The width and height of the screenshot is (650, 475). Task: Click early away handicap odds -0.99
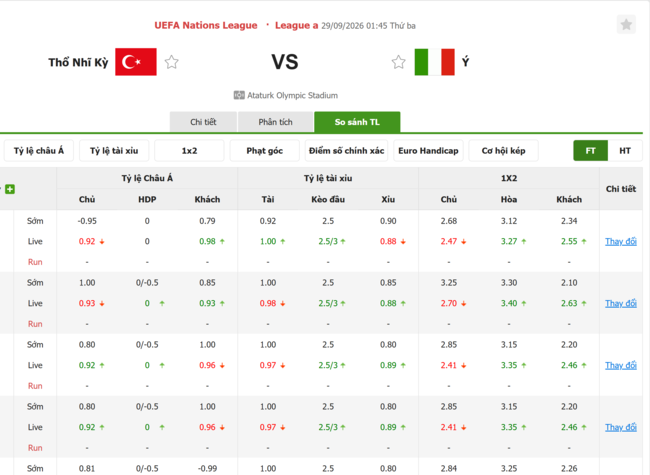tap(207, 468)
